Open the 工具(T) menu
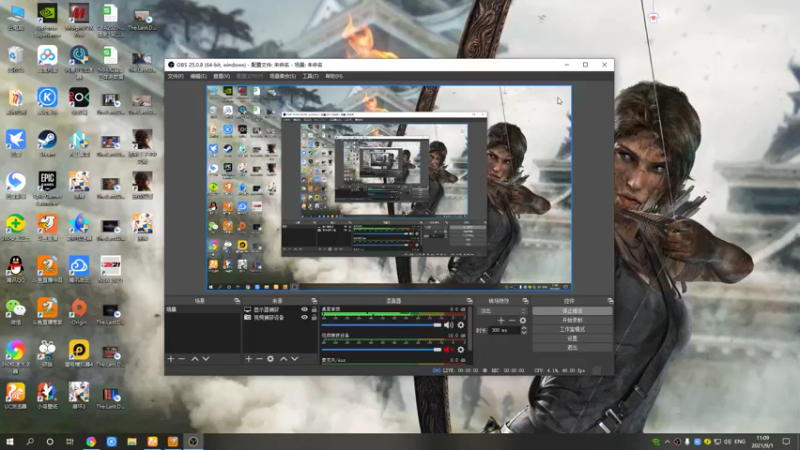 (310, 76)
